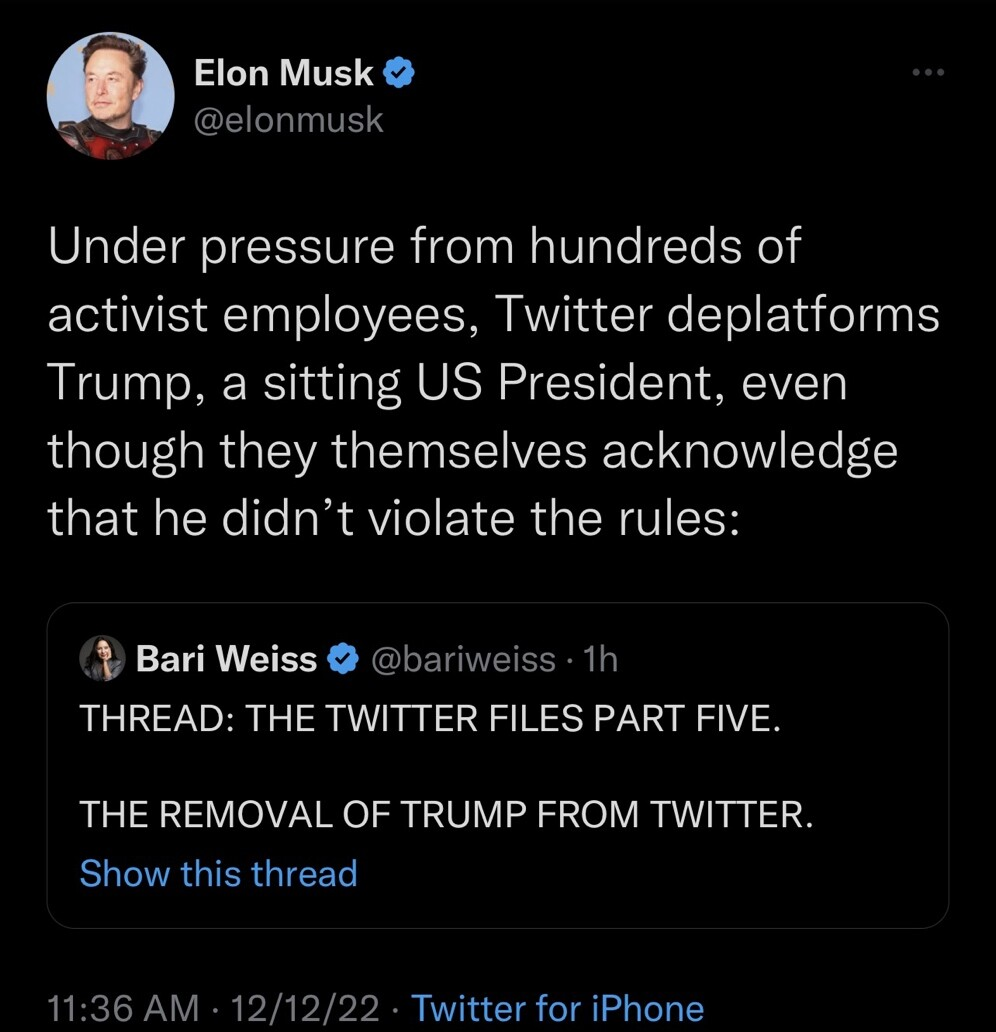Expand with Show this thread
This screenshot has width=996, height=1032.
tap(218, 873)
